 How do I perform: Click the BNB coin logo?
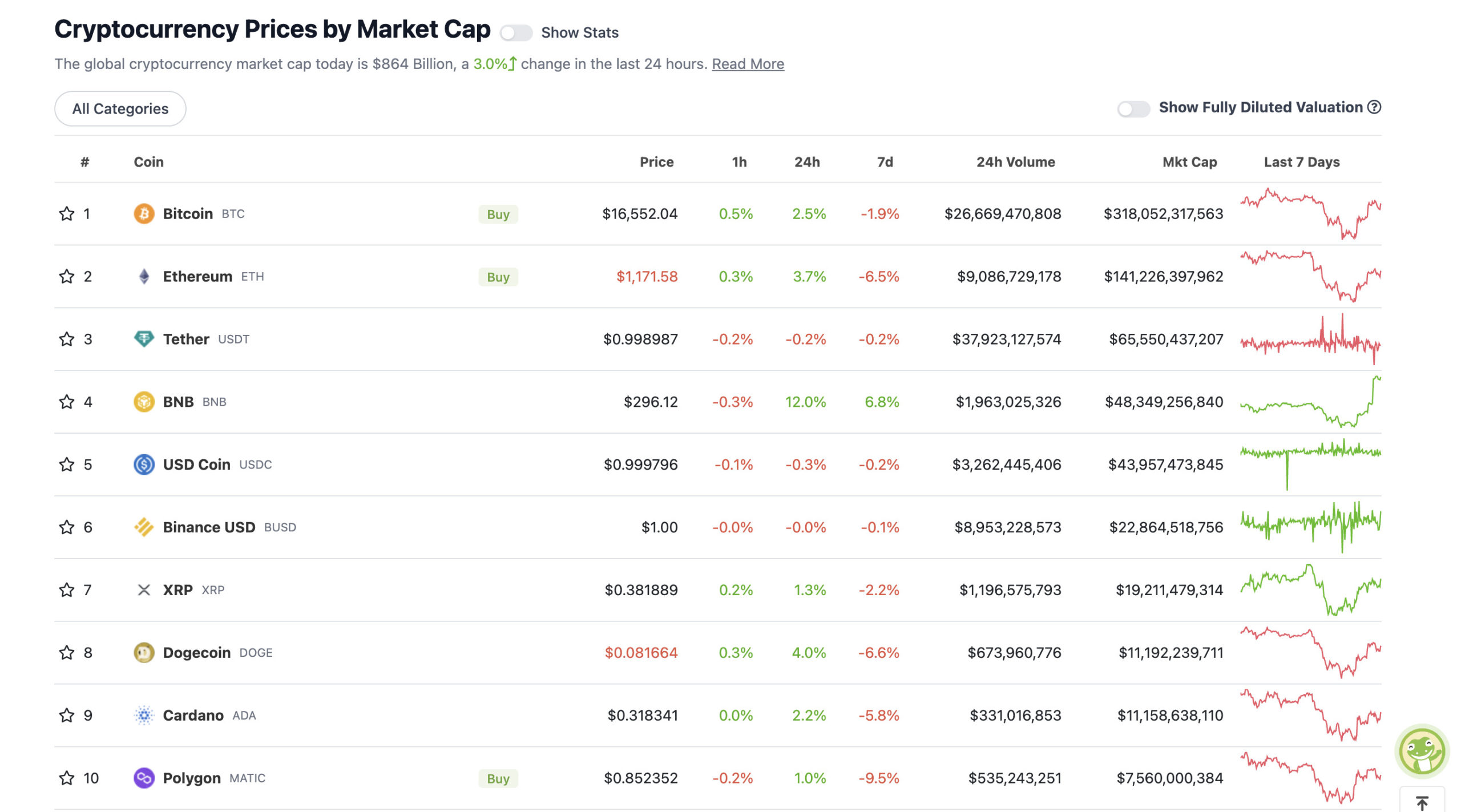click(144, 402)
